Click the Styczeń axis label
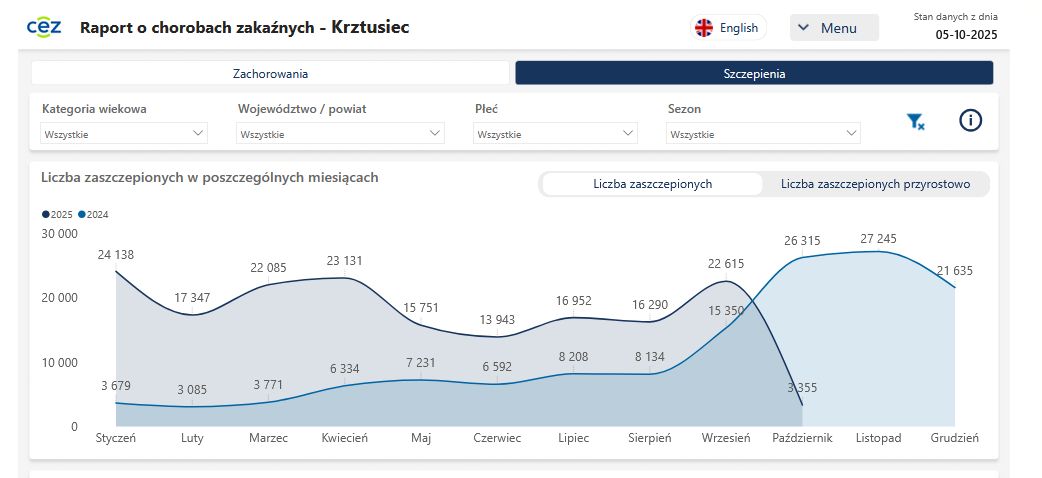The height and width of the screenshot is (478, 1042). pyautogui.click(x=116, y=438)
